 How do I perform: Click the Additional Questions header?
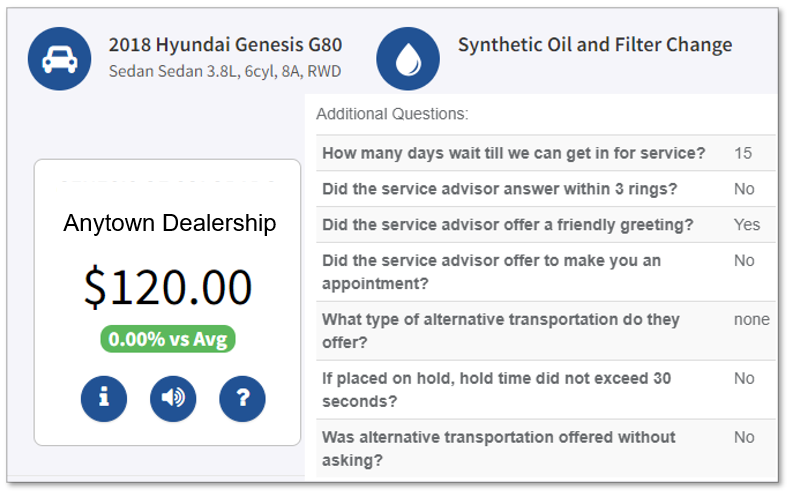tap(392, 114)
